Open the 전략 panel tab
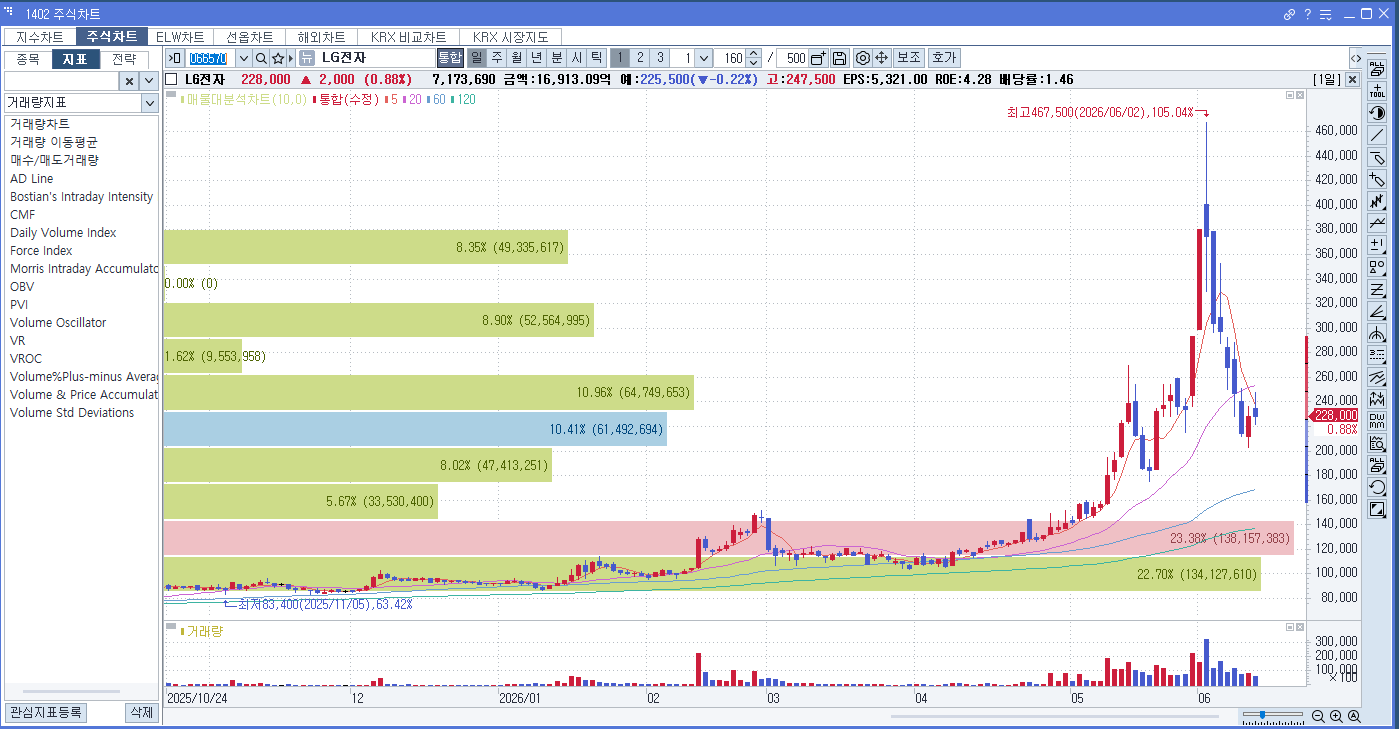Viewport: 1400px width, 729px height. pos(124,59)
